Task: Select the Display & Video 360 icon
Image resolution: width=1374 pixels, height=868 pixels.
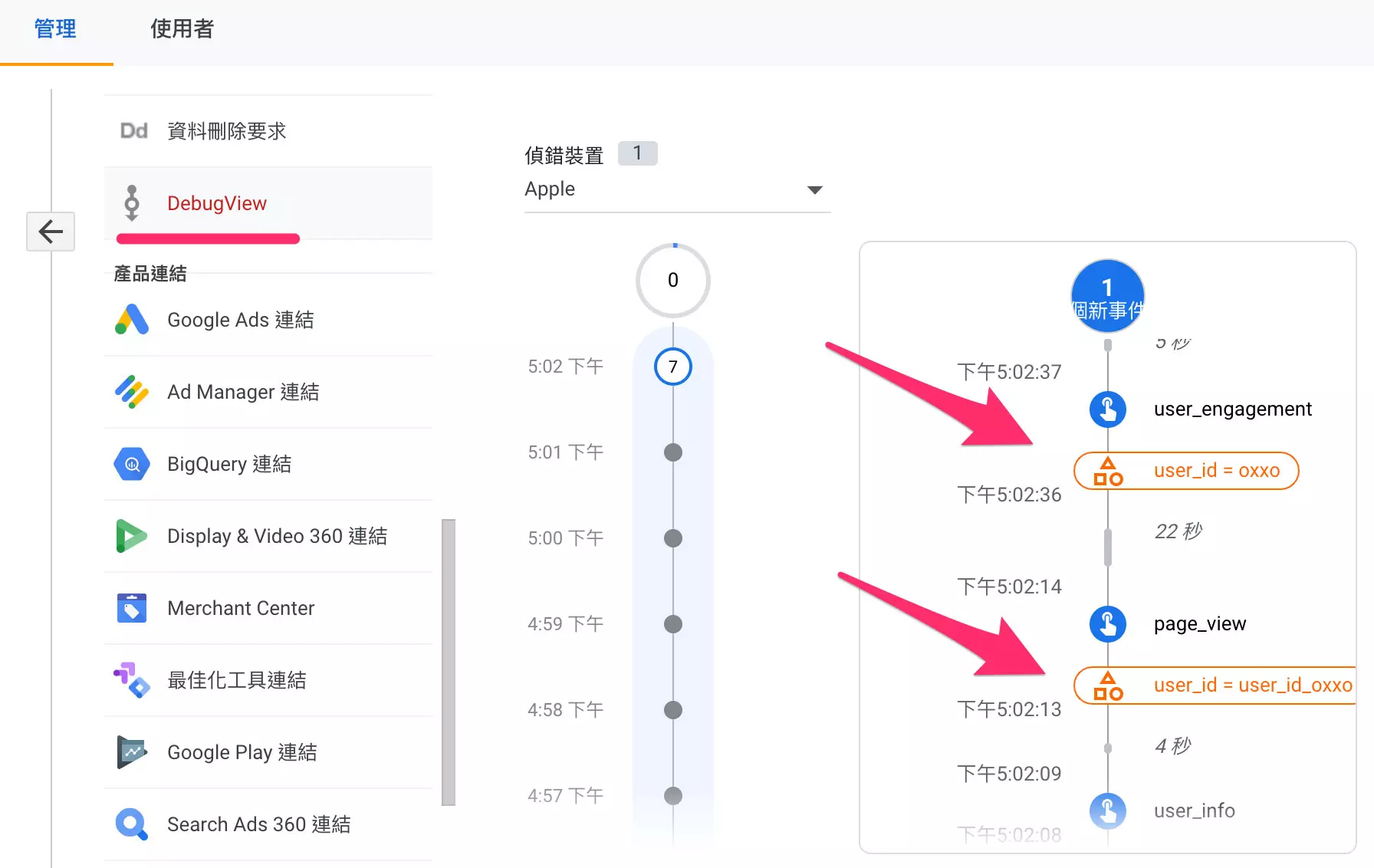Action: click(131, 536)
